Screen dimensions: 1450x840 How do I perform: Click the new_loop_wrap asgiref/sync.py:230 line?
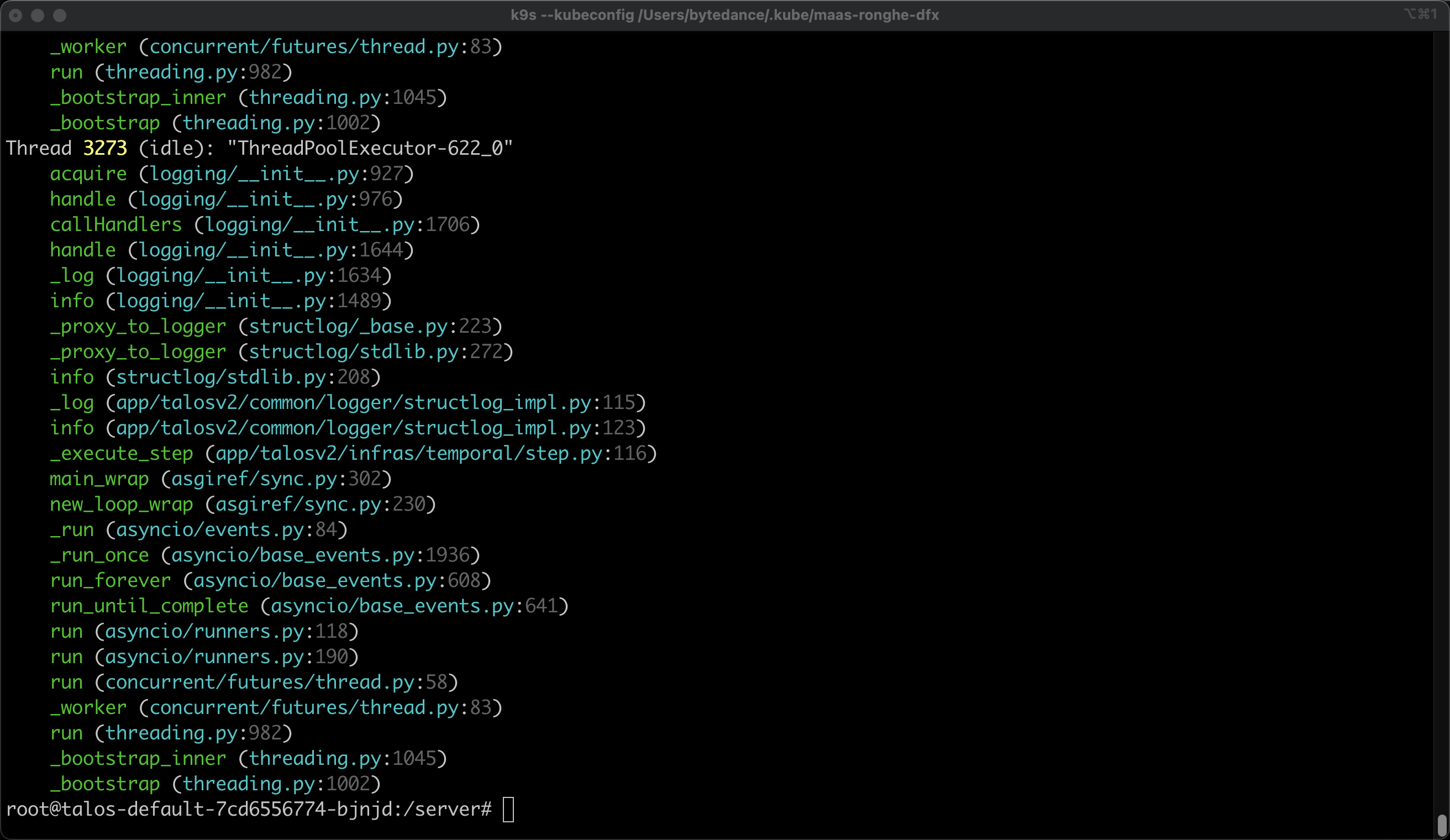pyautogui.click(x=242, y=504)
